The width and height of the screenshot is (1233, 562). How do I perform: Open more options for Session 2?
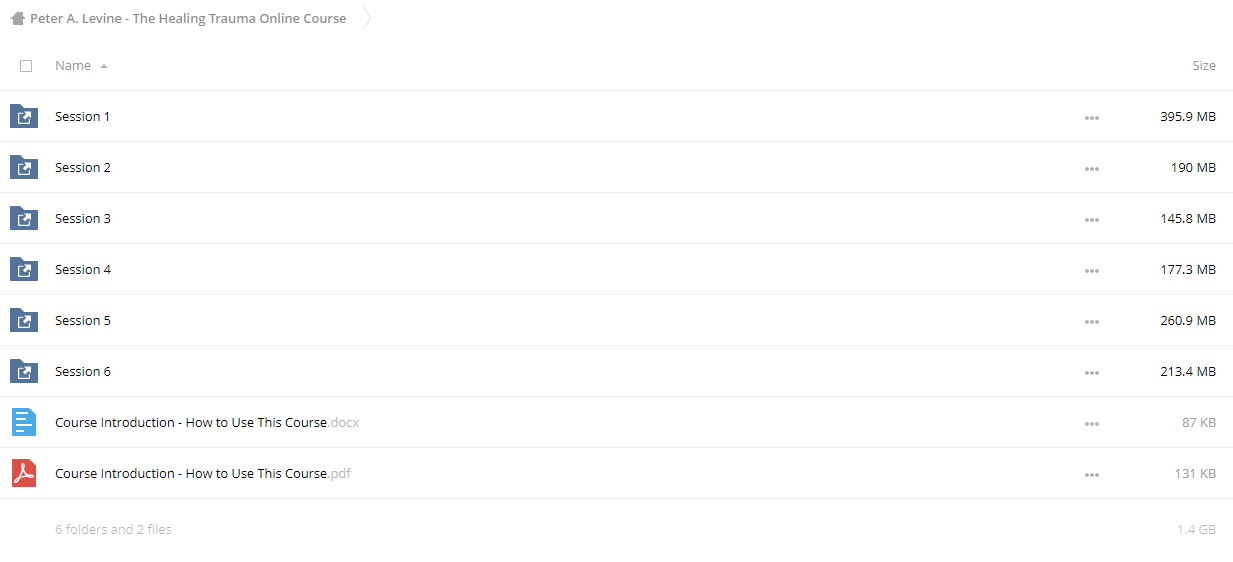point(1091,169)
